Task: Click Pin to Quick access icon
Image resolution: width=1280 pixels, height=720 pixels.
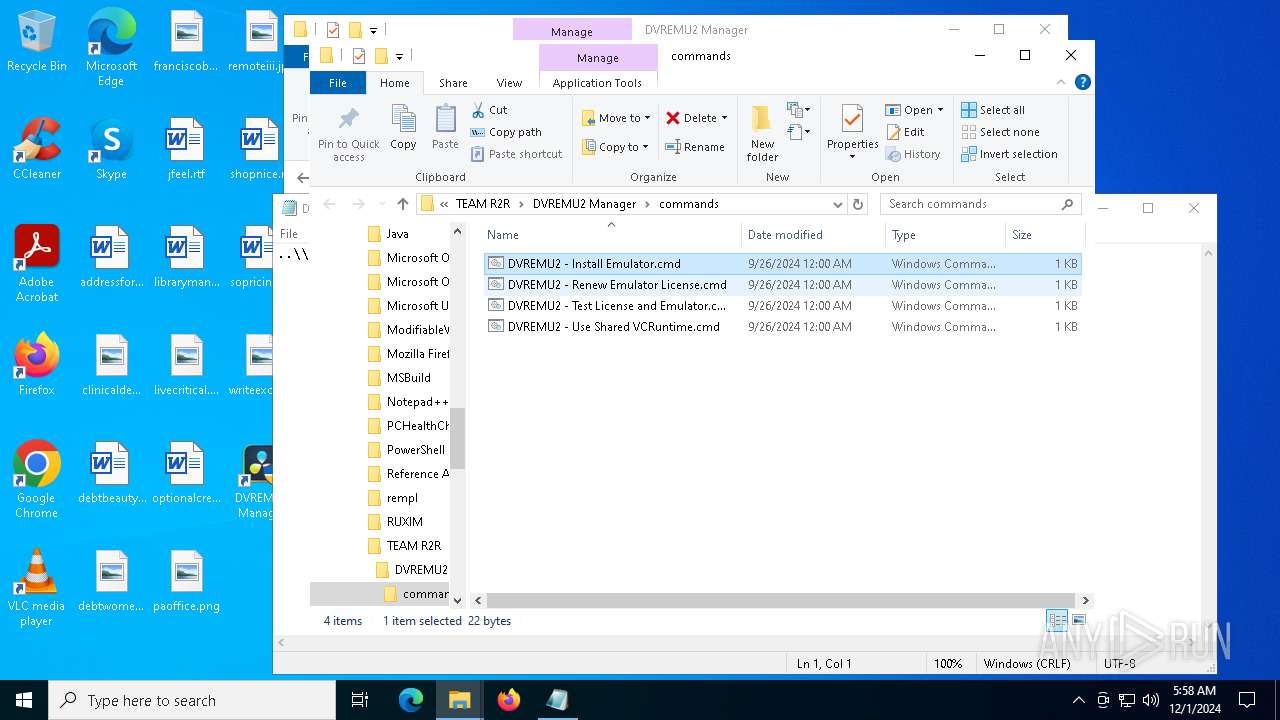Action: (348, 134)
